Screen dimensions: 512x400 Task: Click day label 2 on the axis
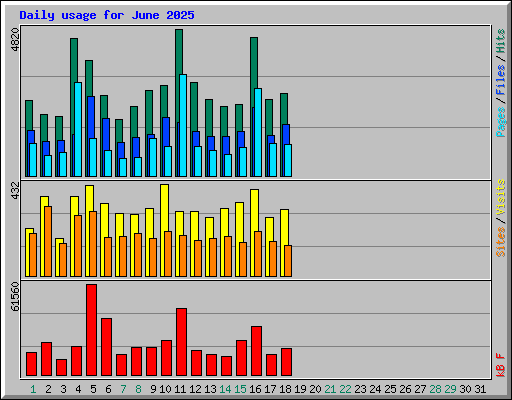48,389
